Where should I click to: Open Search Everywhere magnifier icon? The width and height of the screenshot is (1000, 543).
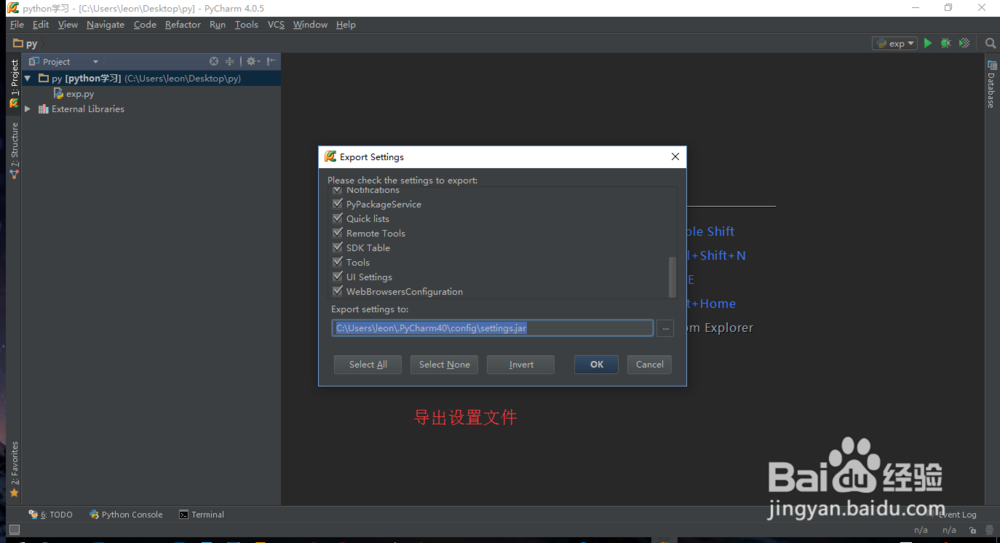(990, 43)
